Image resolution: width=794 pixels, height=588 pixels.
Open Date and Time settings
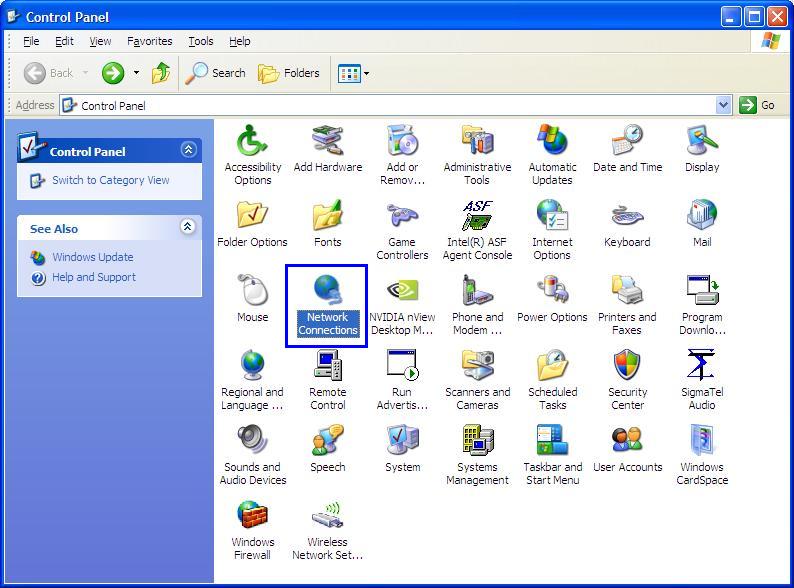[627, 148]
